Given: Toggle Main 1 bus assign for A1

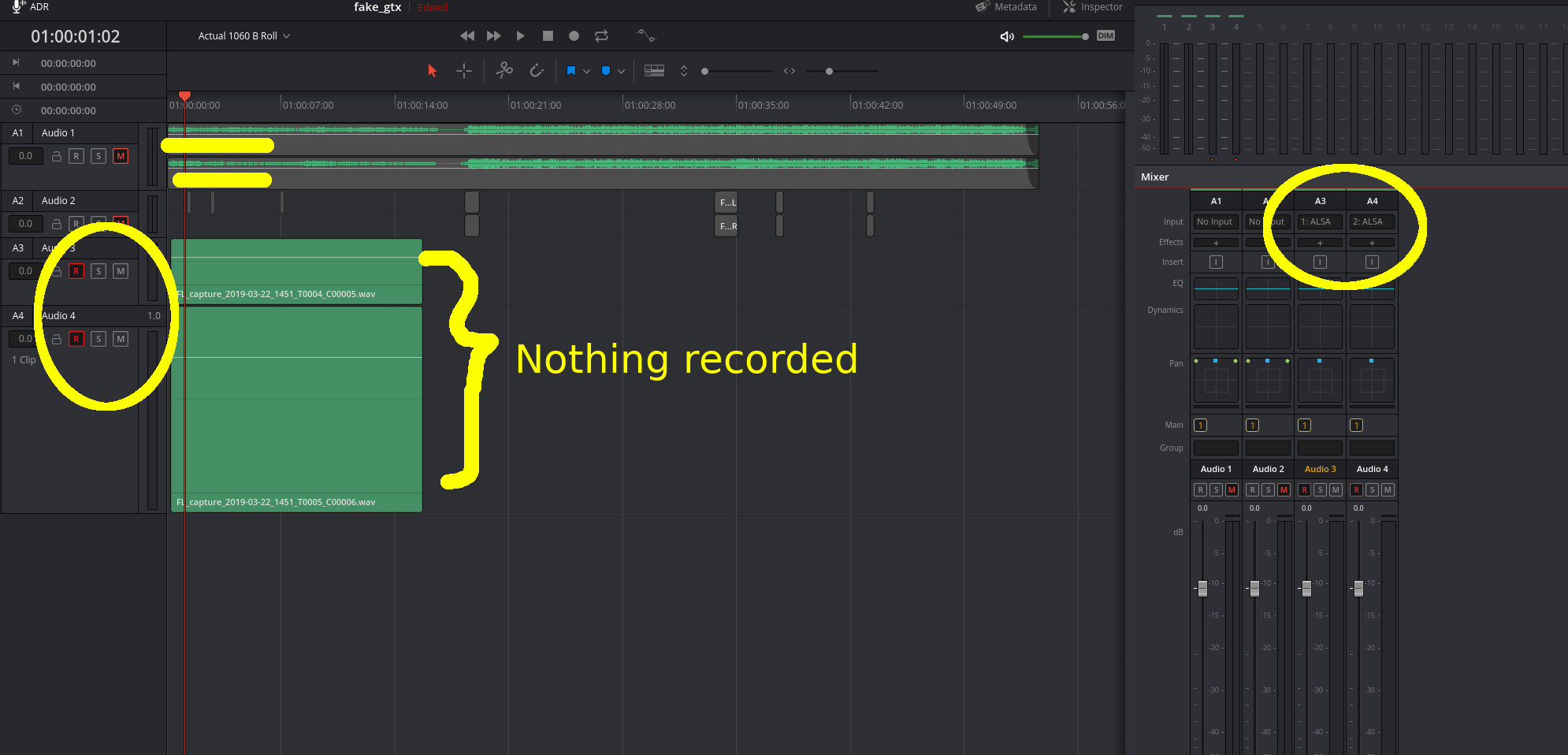Looking at the screenshot, I should [x=1201, y=426].
